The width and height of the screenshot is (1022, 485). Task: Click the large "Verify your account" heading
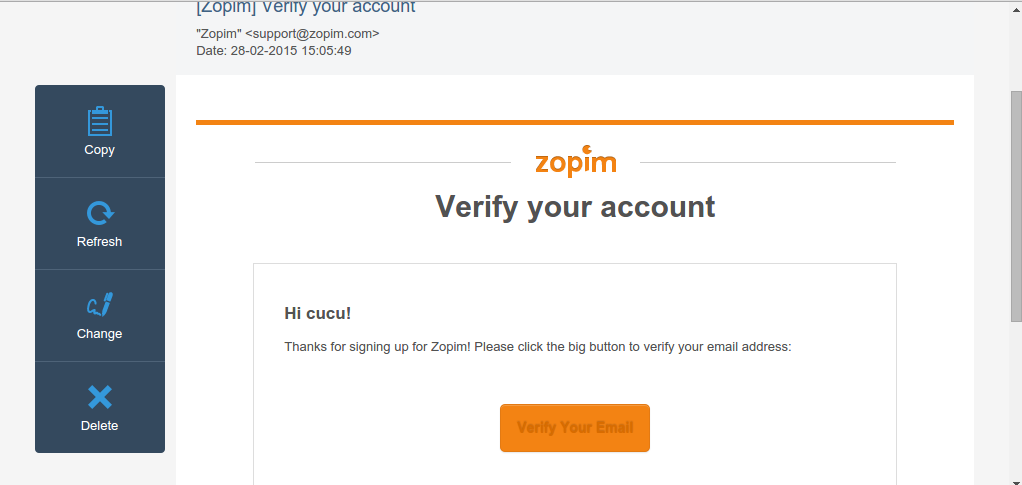point(575,207)
